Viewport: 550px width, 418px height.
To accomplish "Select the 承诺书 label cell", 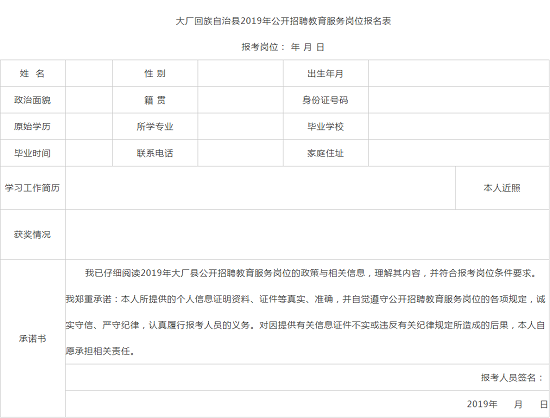I will coord(33,338).
